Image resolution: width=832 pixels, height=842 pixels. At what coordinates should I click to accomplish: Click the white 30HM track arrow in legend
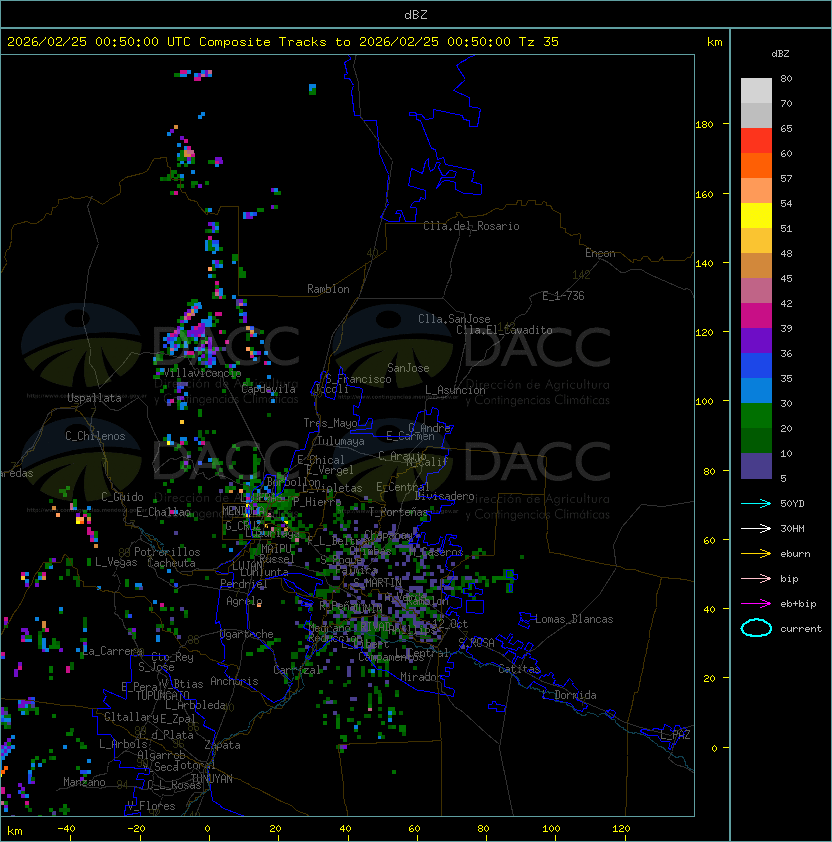pos(756,528)
